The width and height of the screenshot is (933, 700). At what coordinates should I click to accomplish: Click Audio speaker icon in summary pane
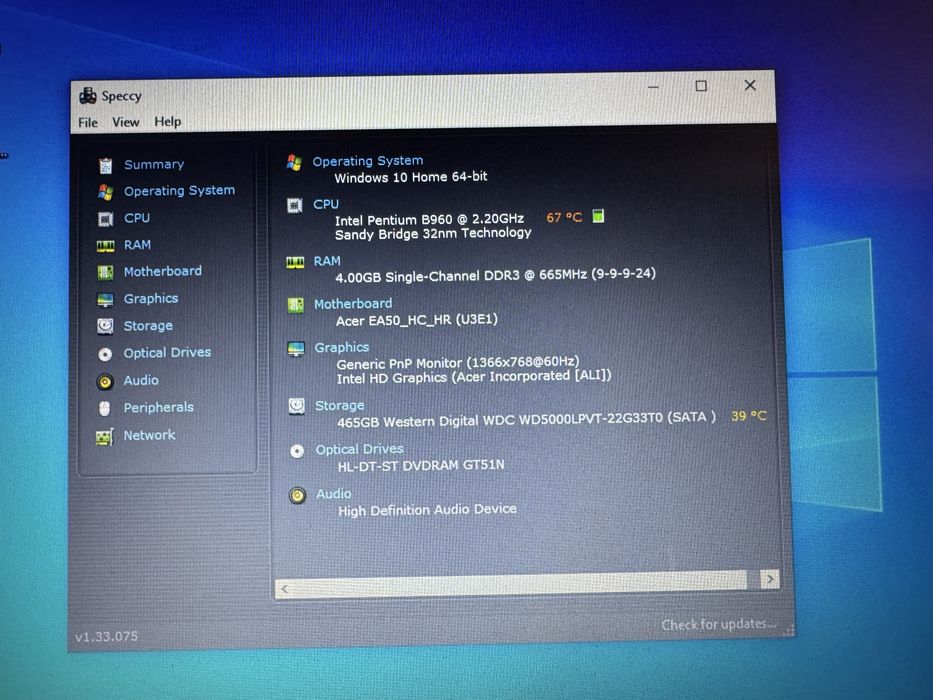(298, 495)
